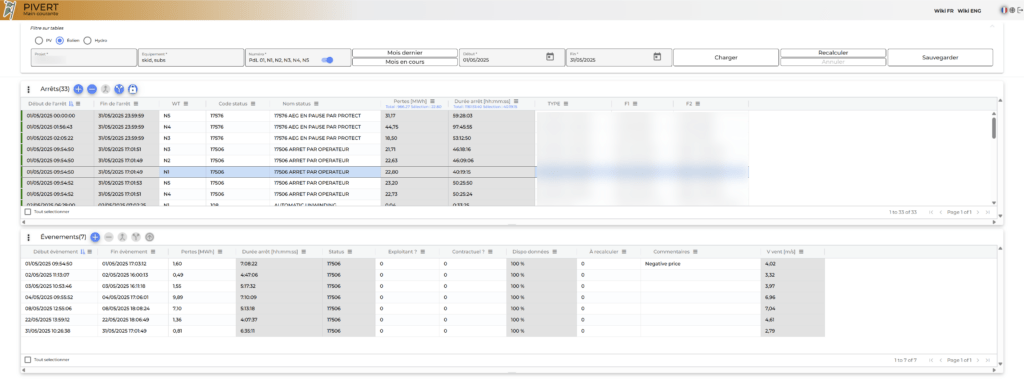The image size is (1024, 380).
Task: Click the save-lock icon beside Arrêts(33)
Action: tap(133, 89)
